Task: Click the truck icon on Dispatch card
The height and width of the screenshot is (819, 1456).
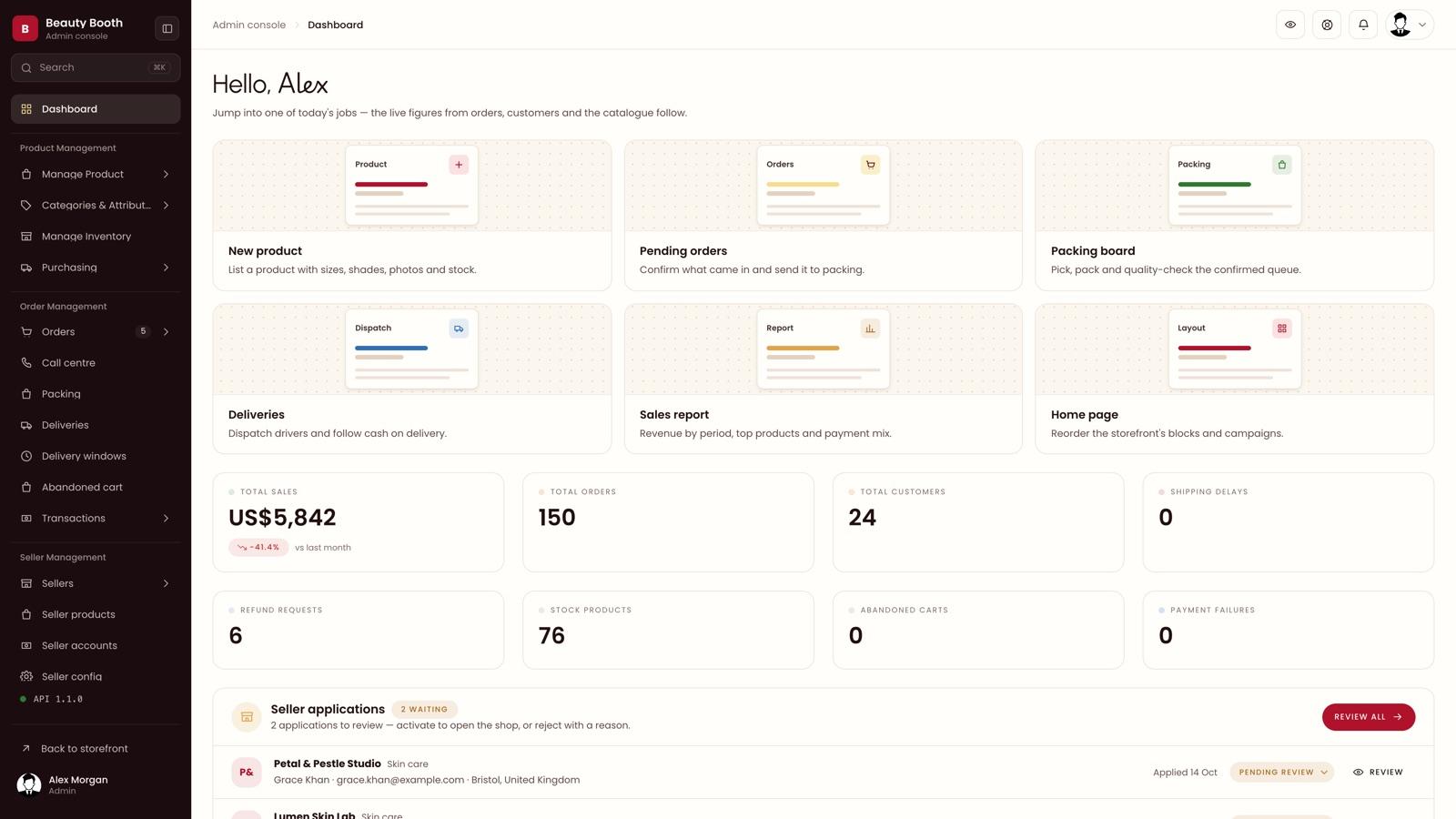Action: 459,329
